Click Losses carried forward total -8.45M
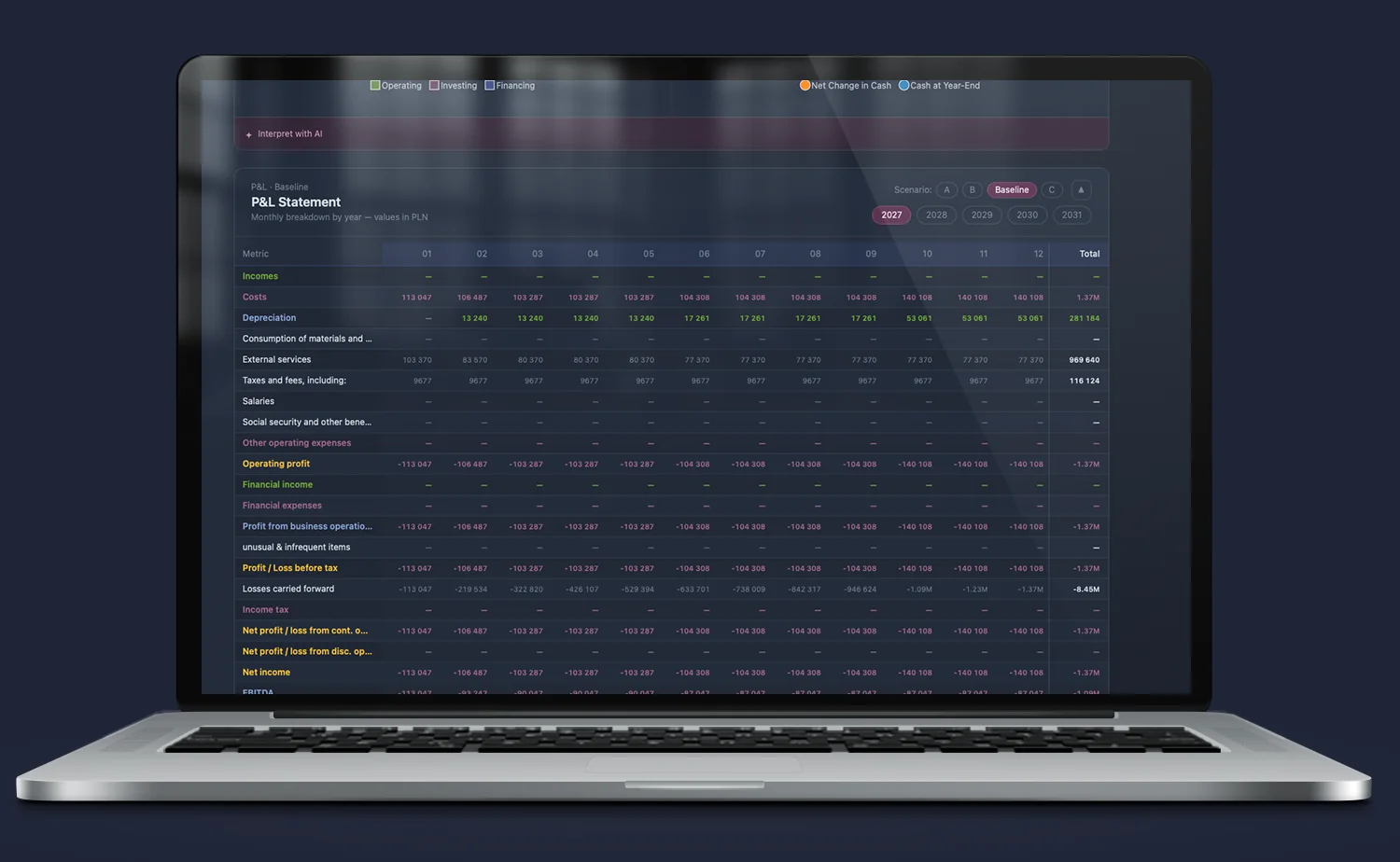Viewport: 1400px width, 862px height. pyautogui.click(x=1086, y=590)
